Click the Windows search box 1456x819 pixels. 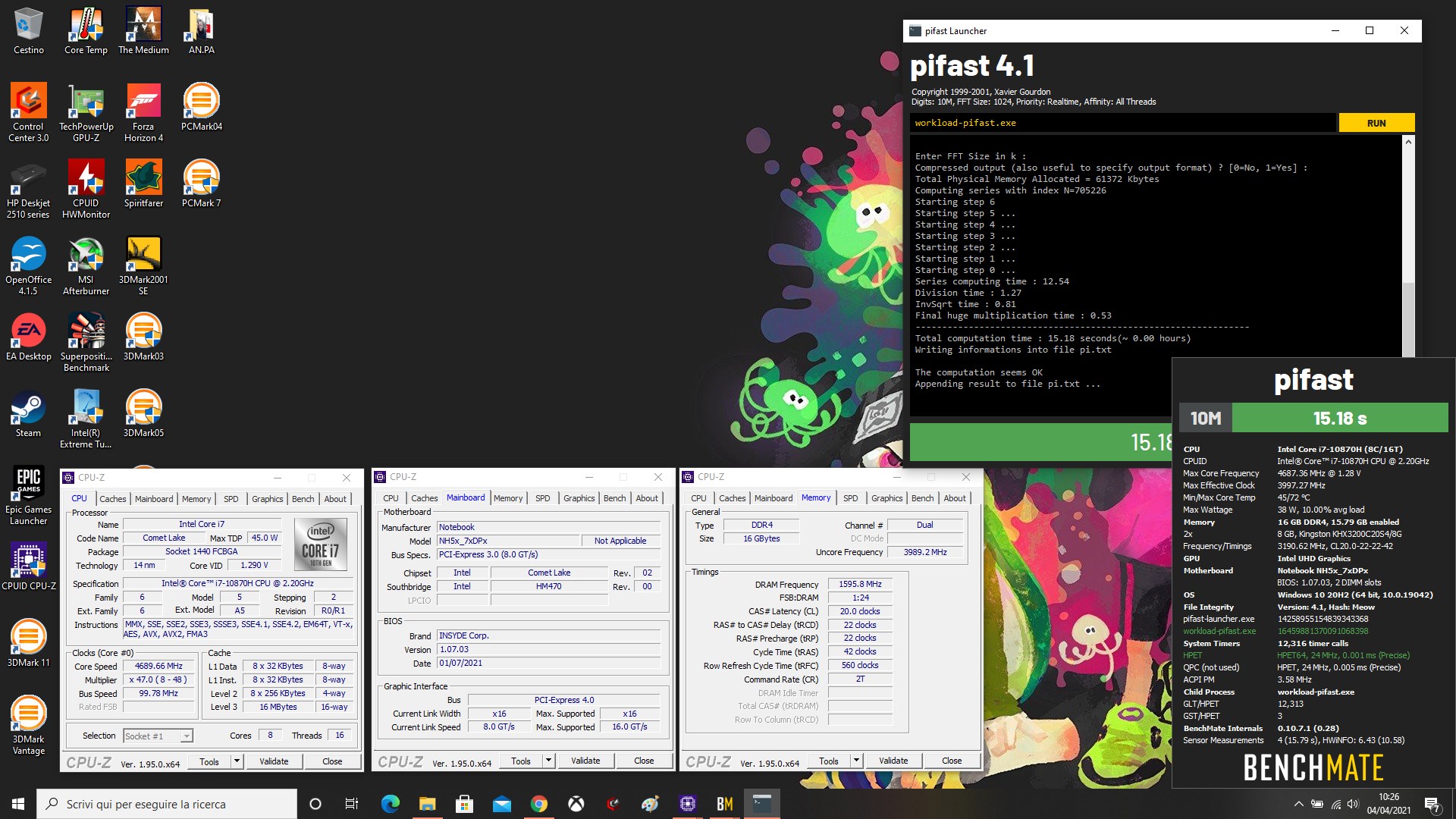coord(167,804)
